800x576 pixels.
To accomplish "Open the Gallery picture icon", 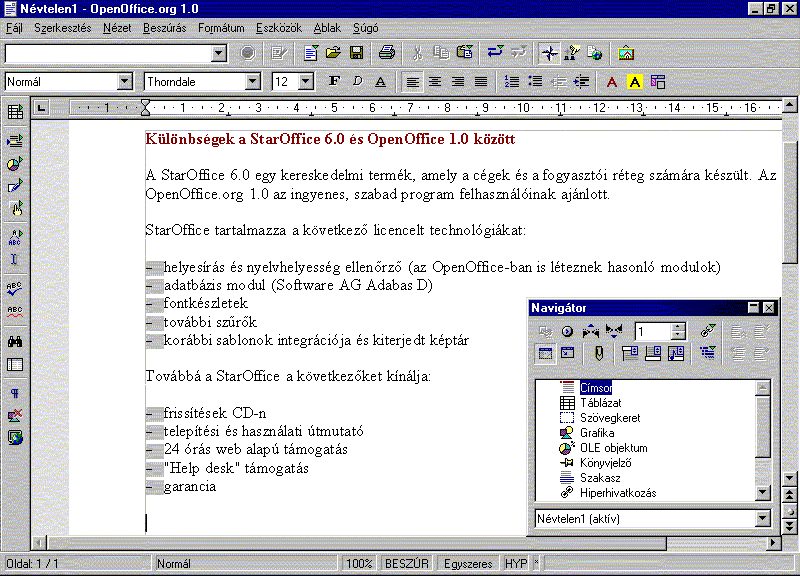I will click(626, 53).
